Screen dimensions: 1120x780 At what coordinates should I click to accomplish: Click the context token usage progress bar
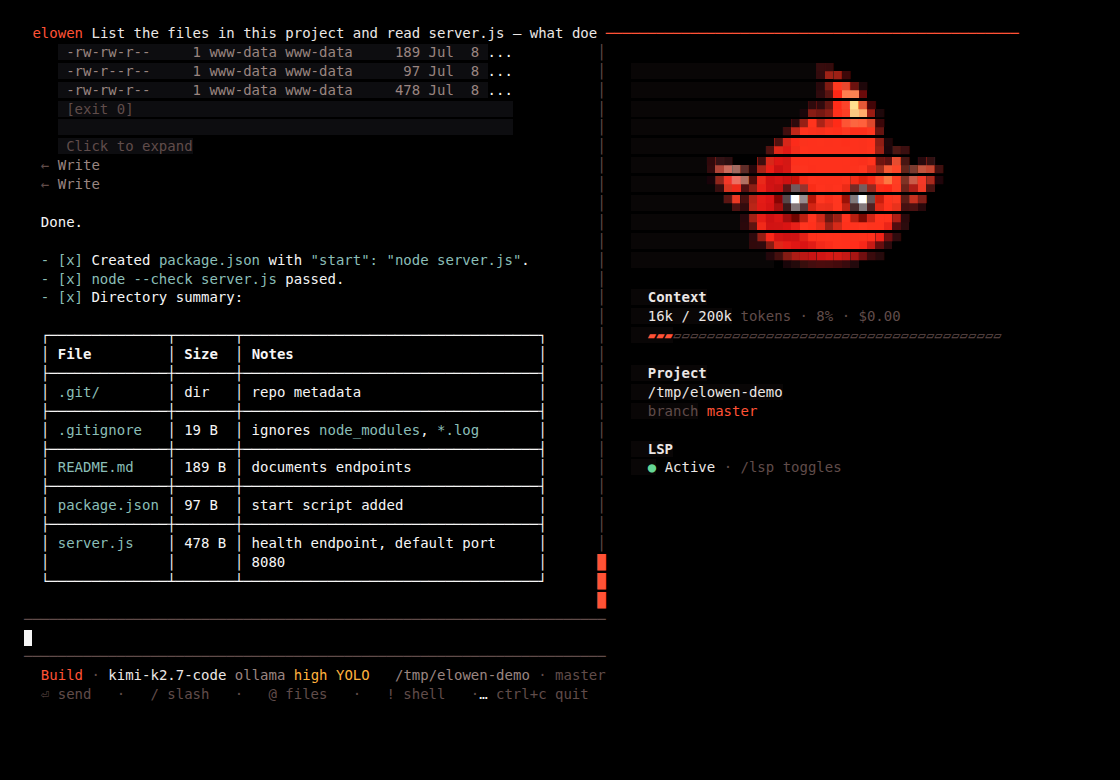824,336
